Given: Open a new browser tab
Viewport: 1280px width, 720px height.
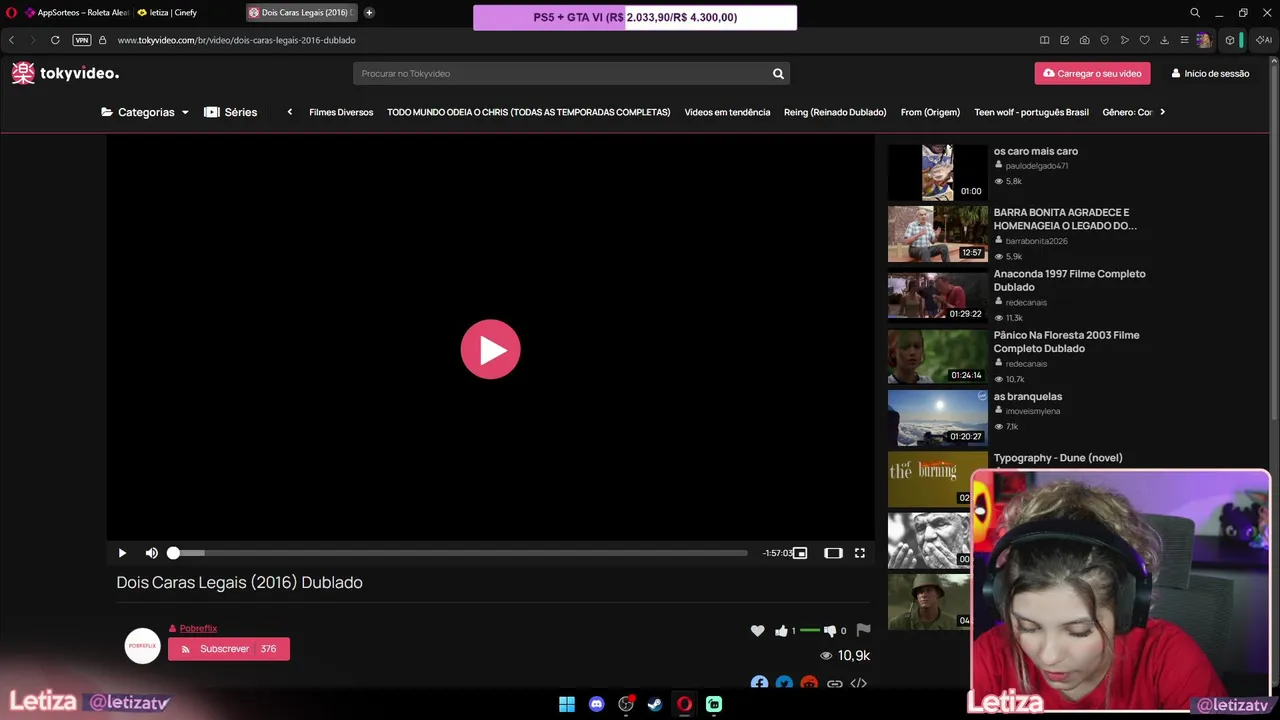Looking at the screenshot, I should point(369,13).
